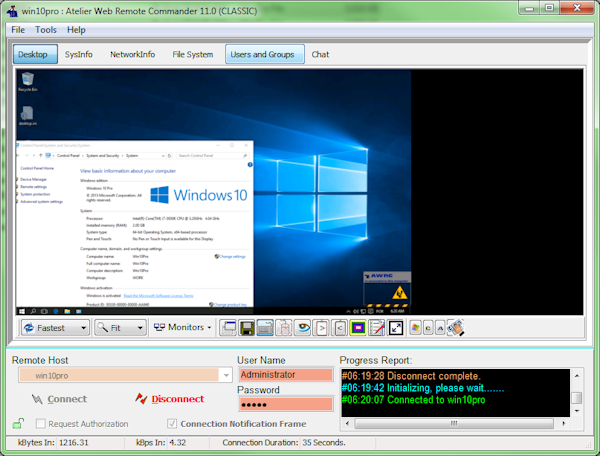Screen dimensions: 600x456
Task: Switch to the Users and Groups tab
Action: click(x=265, y=54)
